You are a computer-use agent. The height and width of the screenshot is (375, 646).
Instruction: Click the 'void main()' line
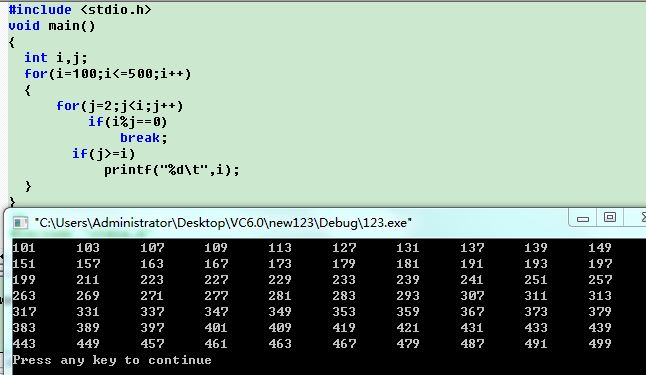[x=52, y=26]
